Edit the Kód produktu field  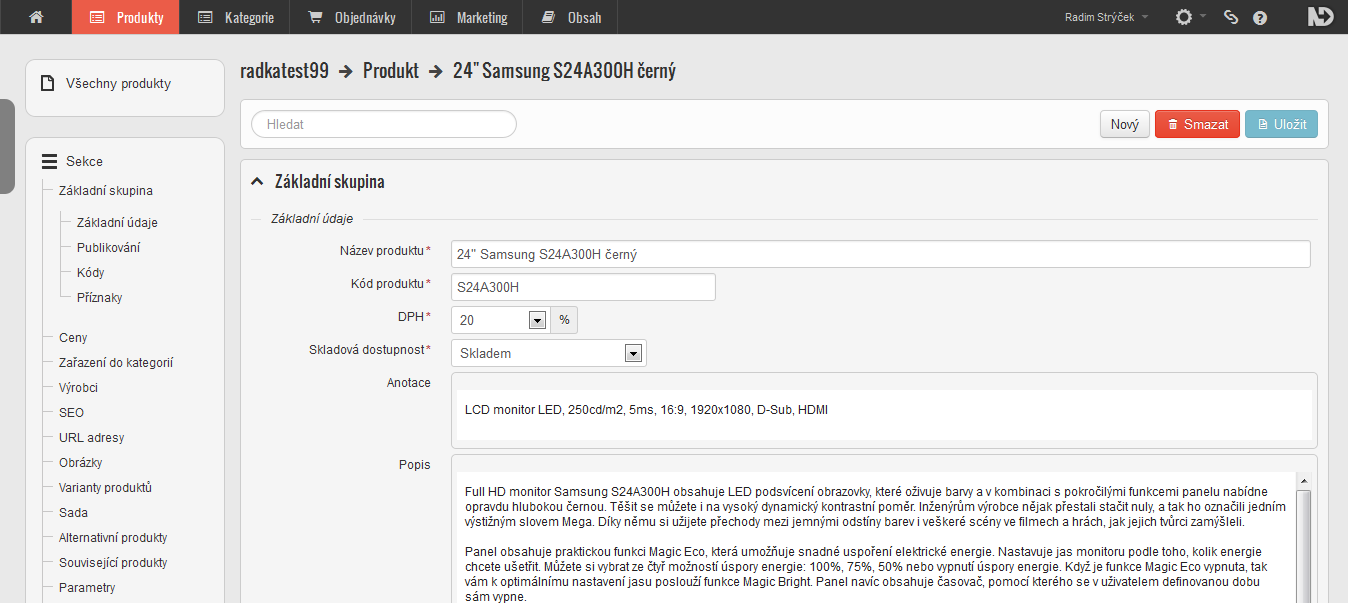583,287
